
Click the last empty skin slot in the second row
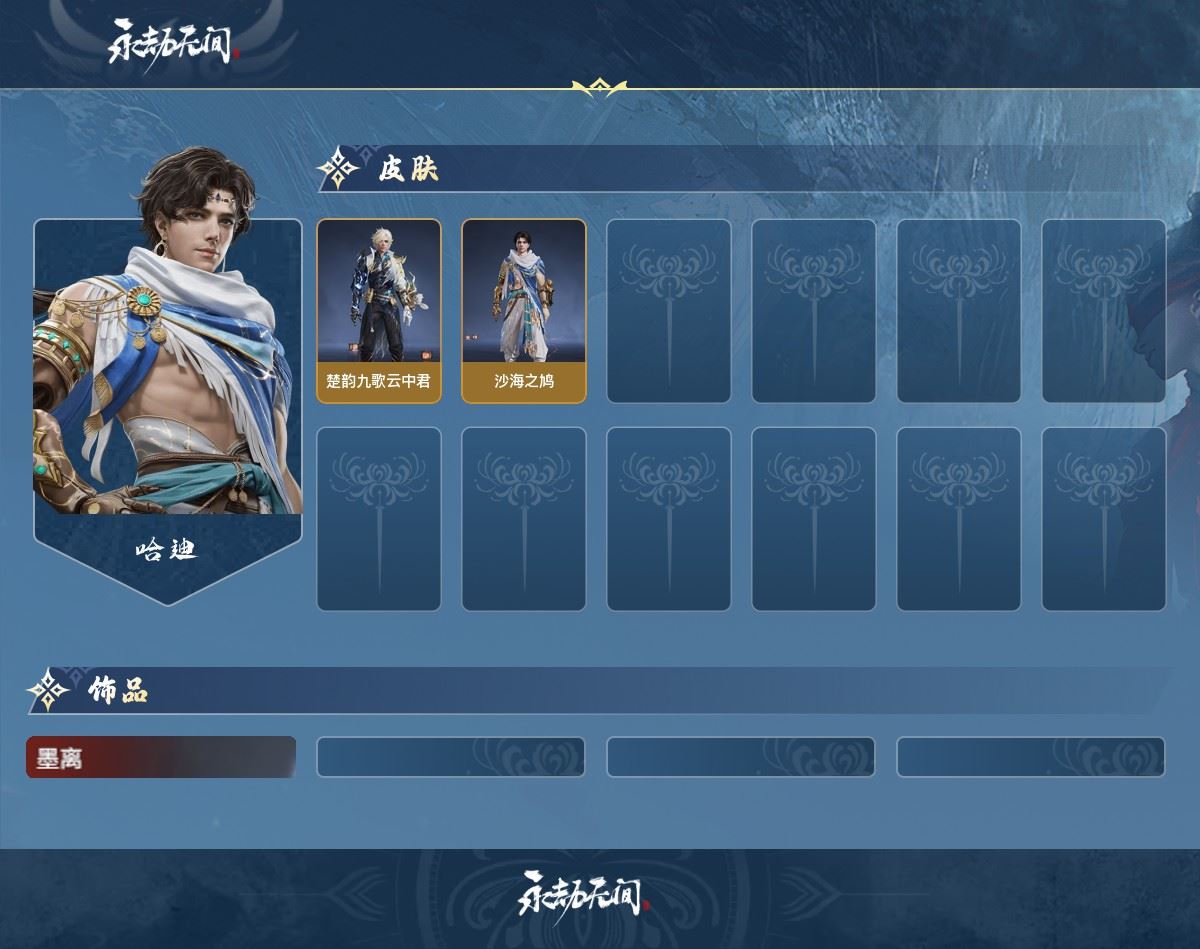tap(1104, 519)
